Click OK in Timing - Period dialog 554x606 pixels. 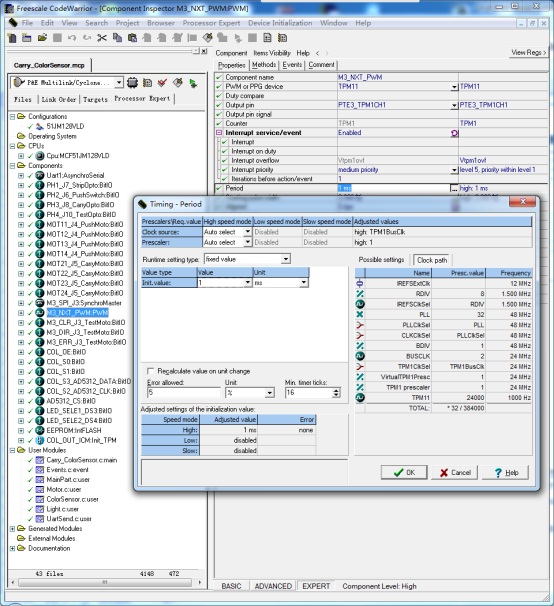pyautogui.click(x=404, y=472)
